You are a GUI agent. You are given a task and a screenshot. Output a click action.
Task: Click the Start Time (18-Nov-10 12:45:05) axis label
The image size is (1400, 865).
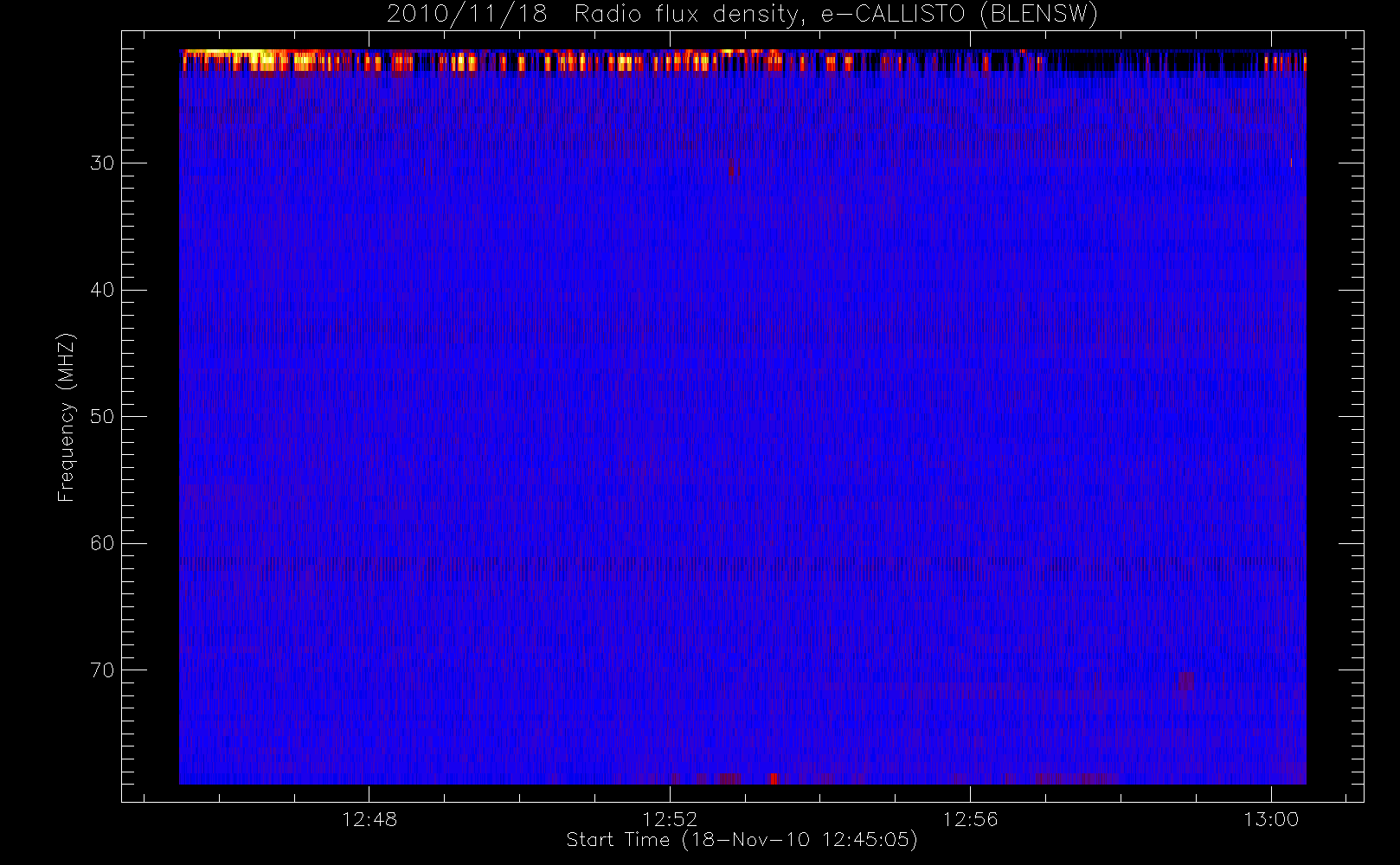tap(742, 840)
